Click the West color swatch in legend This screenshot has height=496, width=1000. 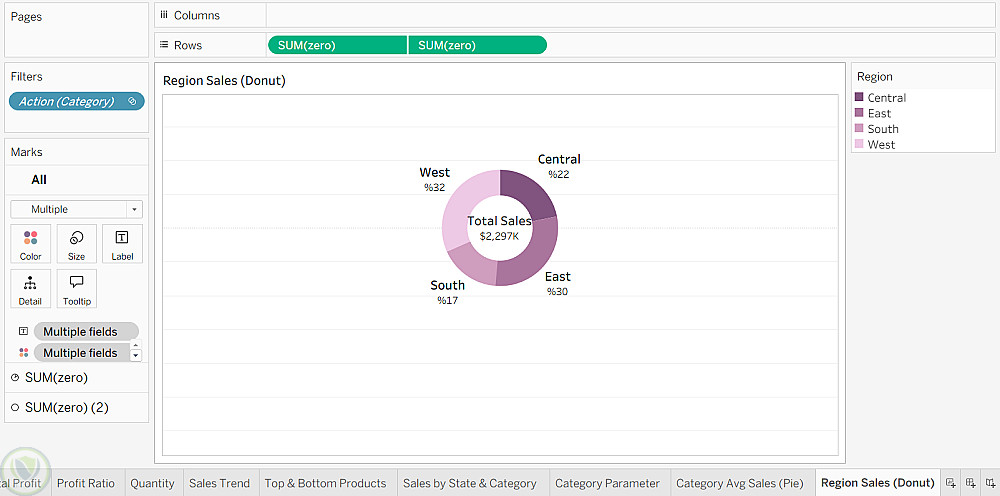click(x=859, y=145)
